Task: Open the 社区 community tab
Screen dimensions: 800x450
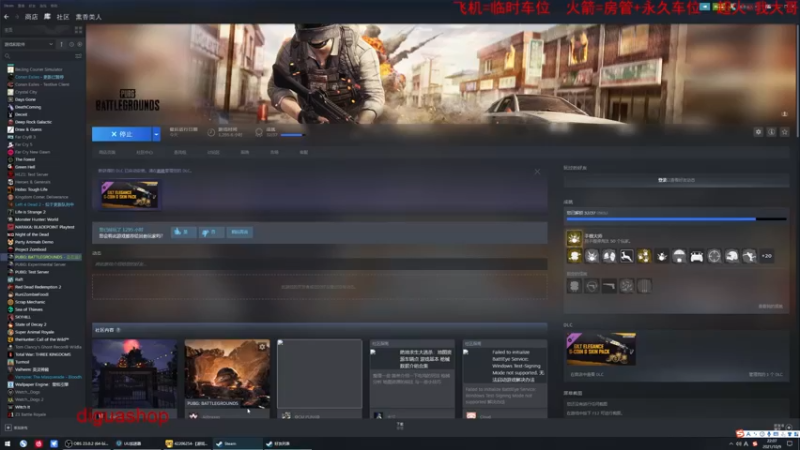Action: tap(63, 17)
